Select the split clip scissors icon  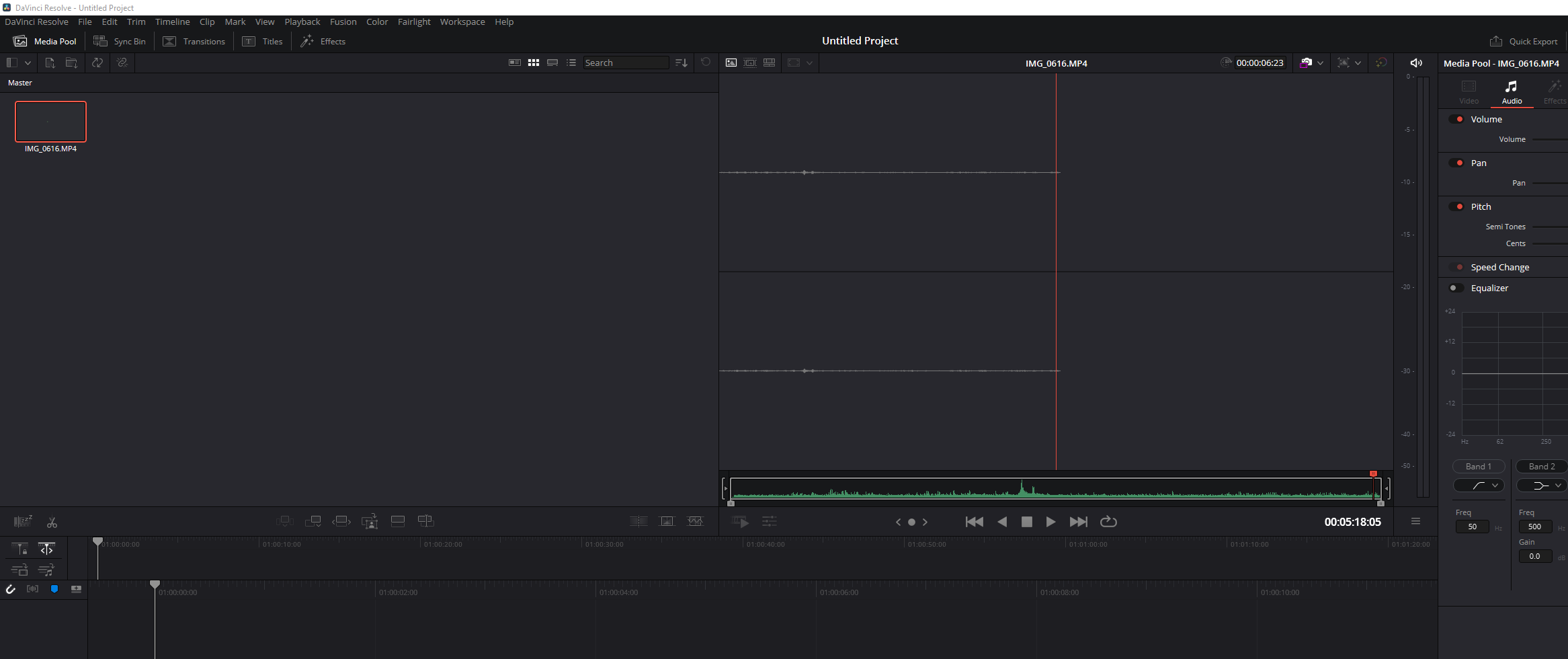click(52, 522)
